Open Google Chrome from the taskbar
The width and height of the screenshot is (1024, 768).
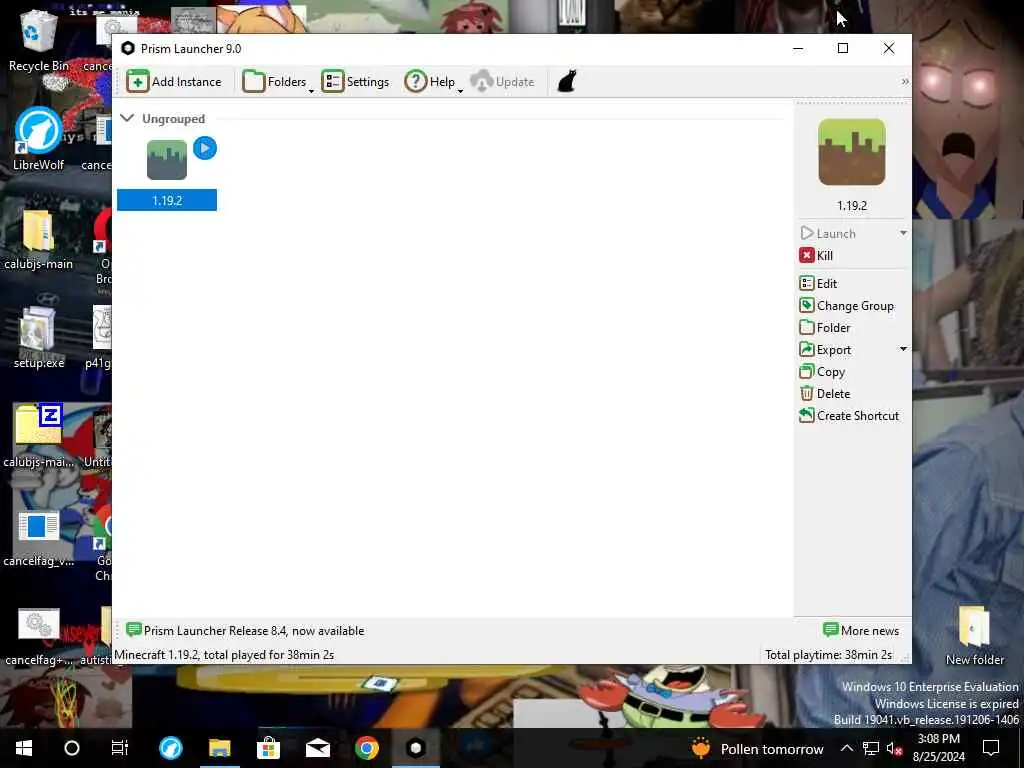tap(367, 748)
